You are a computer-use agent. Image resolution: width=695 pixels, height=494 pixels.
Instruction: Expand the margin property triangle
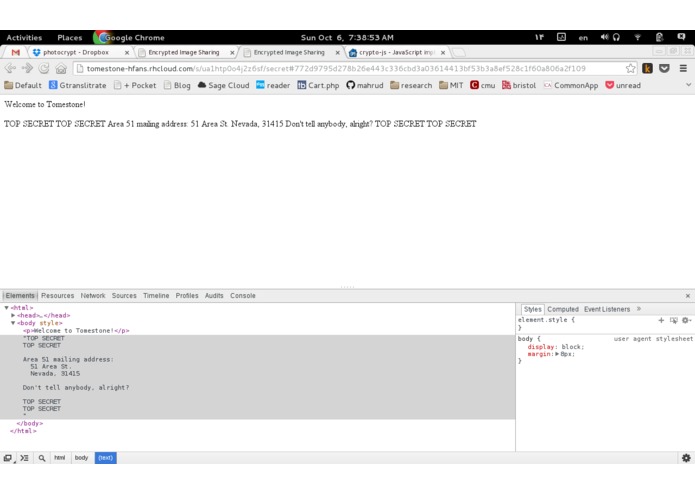click(557, 354)
